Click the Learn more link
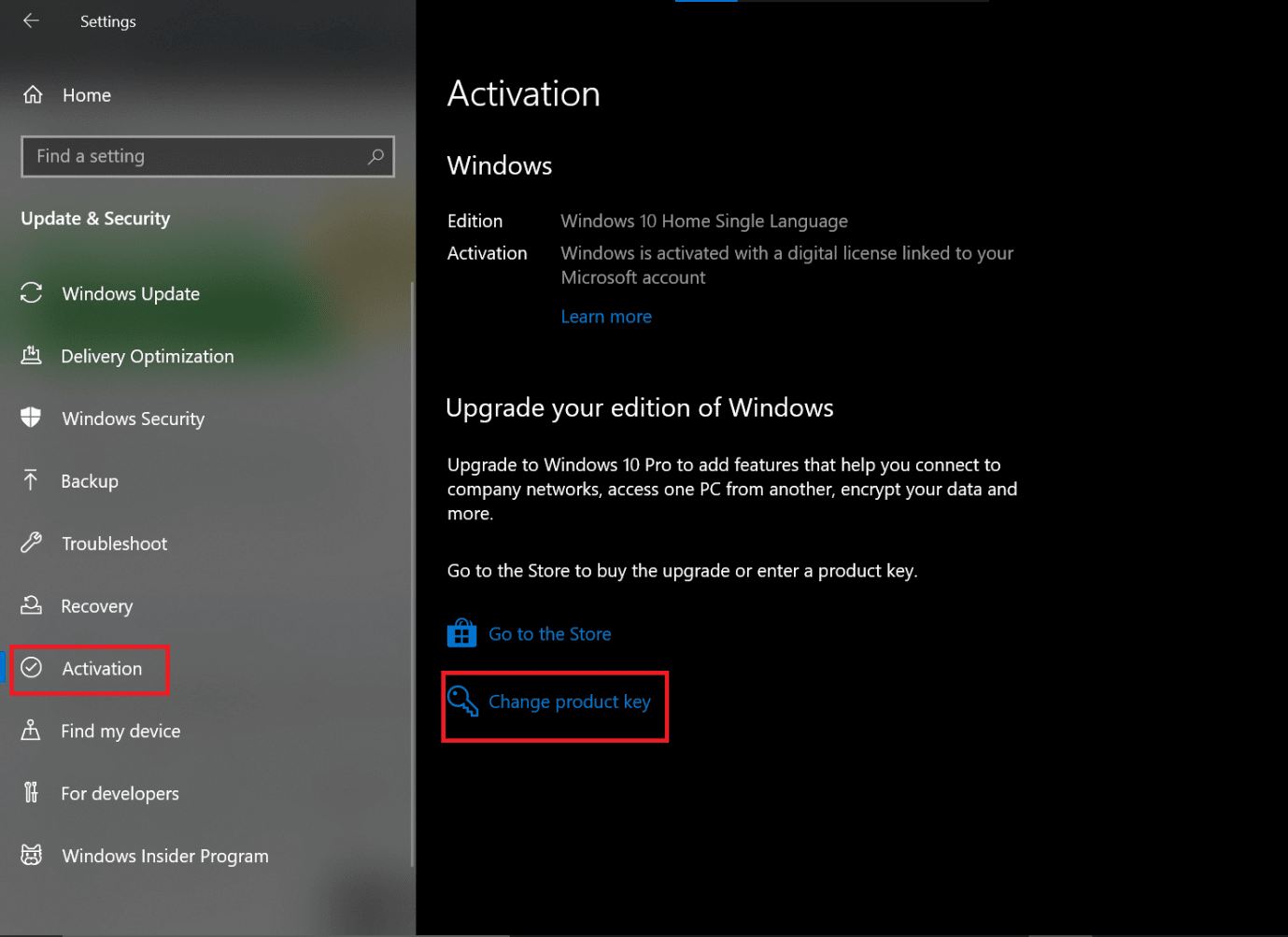The image size is (1288, 937). coord(606,317)
